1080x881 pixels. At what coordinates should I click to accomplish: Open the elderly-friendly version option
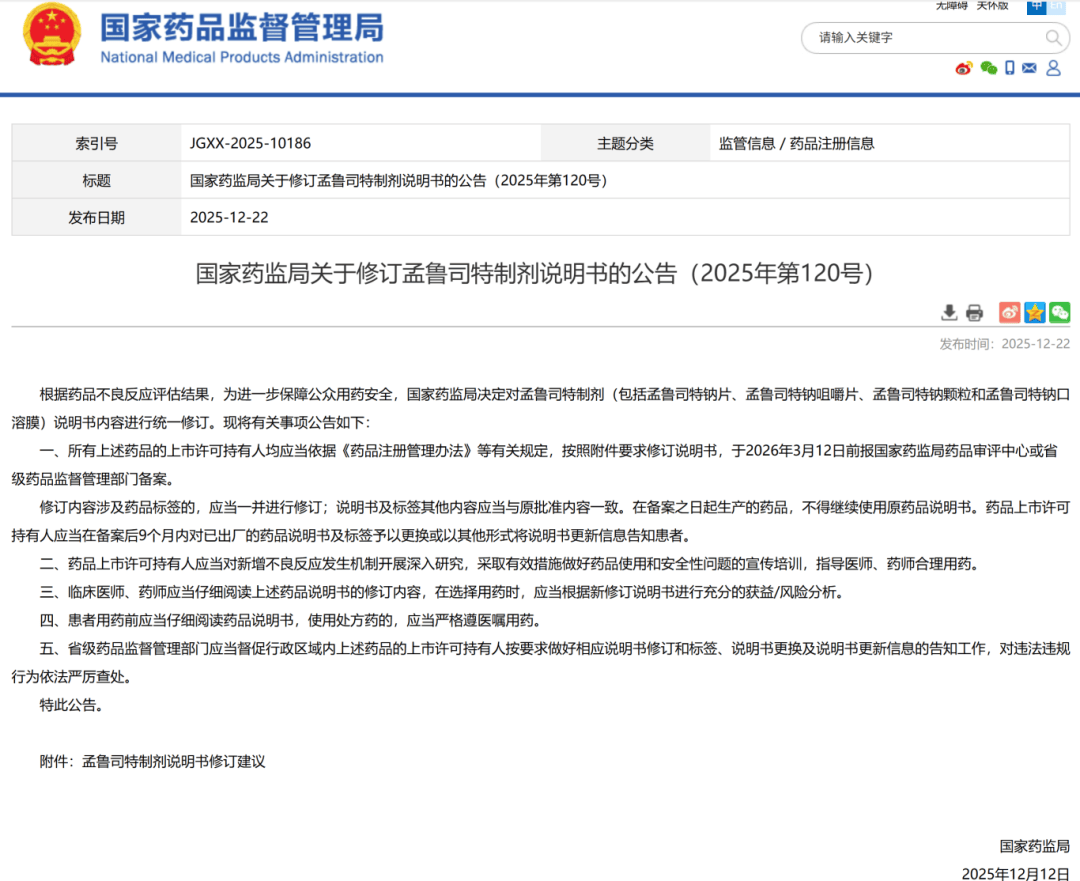[x=993, y=5]
